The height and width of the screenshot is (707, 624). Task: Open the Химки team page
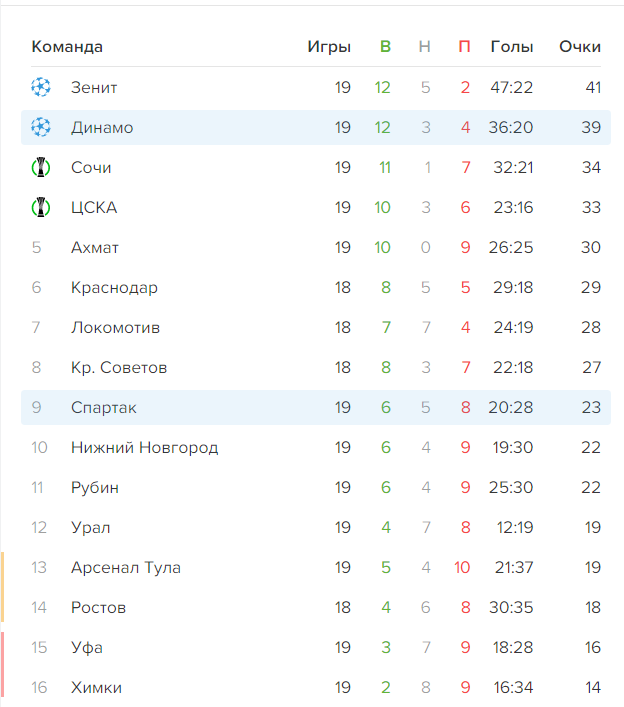point(96,687)
